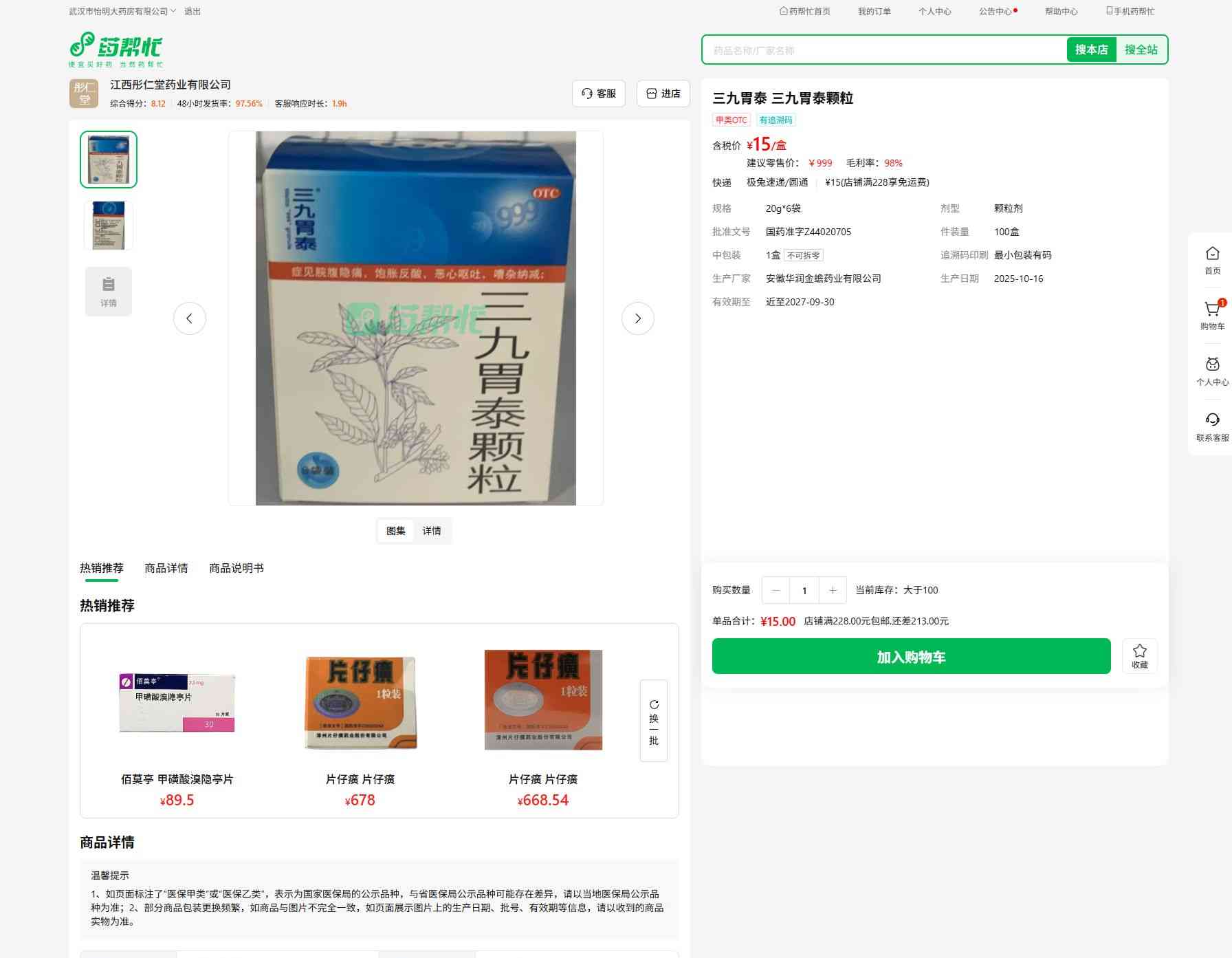The height and width of the screenshot is (958, 1232).
Task: Decrease purchase quantity with minus button
Action: 776,590
